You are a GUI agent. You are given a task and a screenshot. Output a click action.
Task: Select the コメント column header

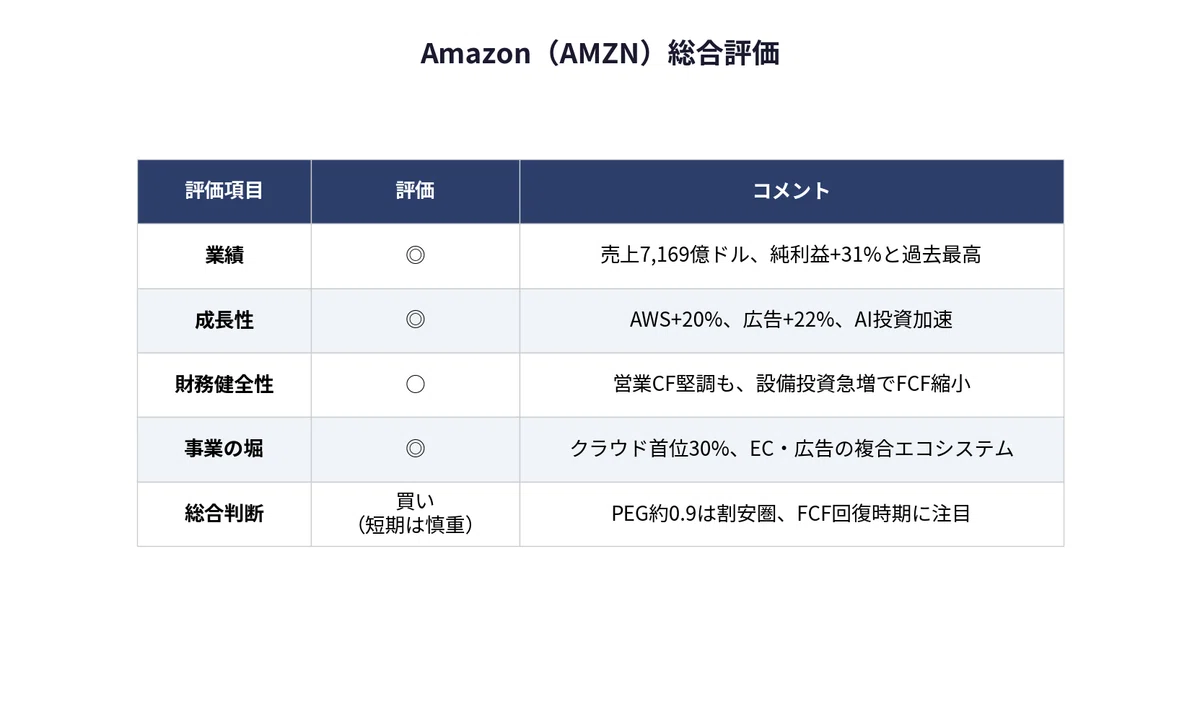(x=791, y=191)
